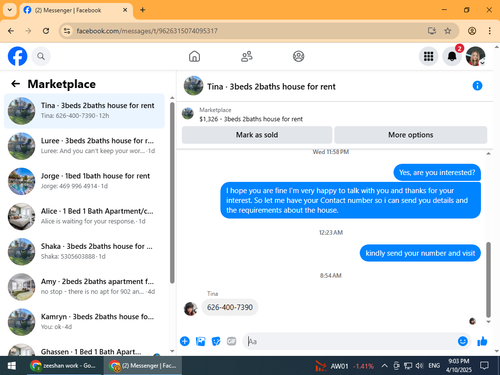
Task: Click the 'Yes, are you interested?' message
Action: 437,172
